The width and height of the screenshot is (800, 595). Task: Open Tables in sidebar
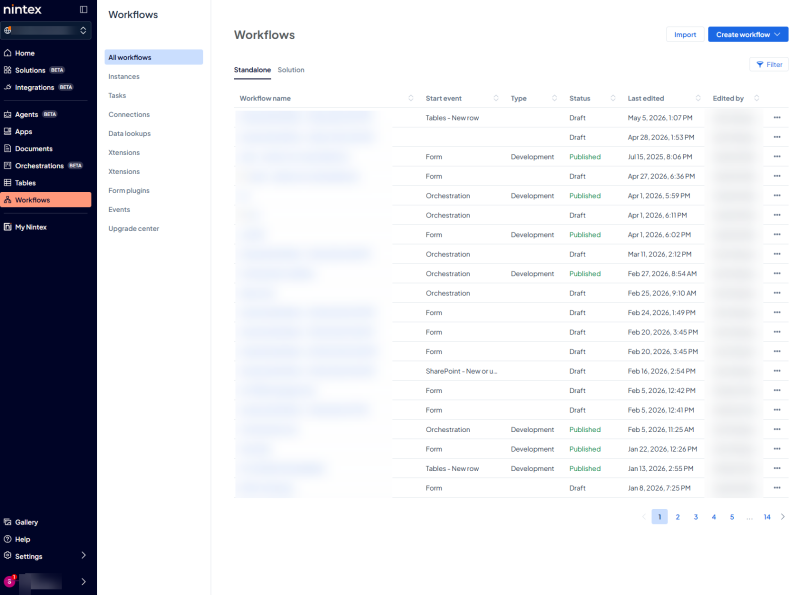pos(25,183)
